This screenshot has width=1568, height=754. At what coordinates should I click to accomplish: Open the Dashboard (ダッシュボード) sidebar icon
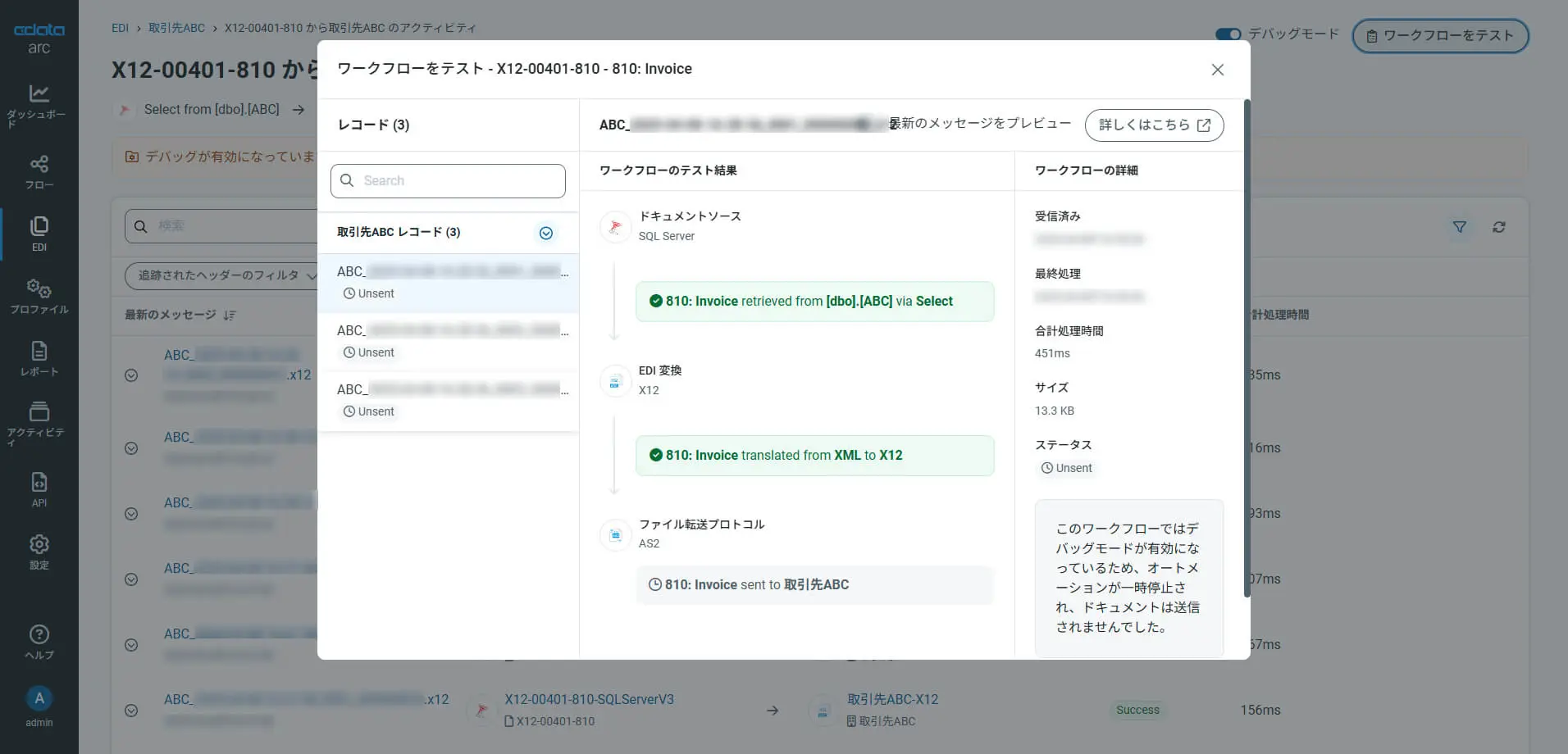point(39,106)
